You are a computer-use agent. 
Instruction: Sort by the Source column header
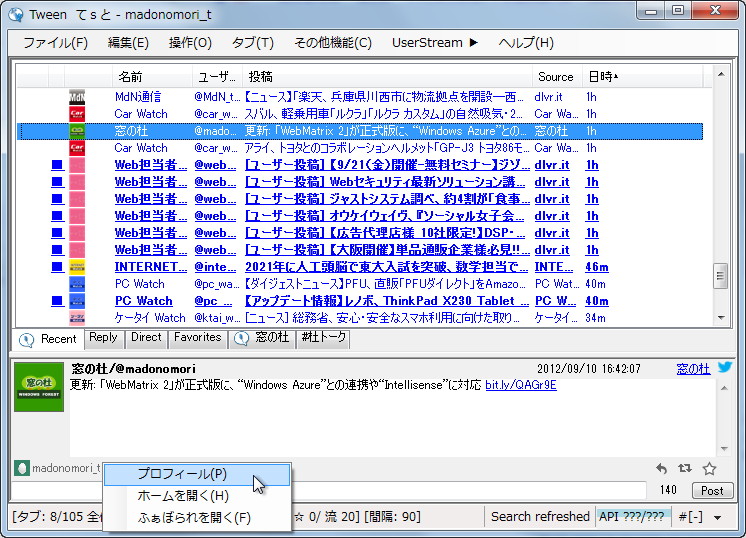point(557,77)
